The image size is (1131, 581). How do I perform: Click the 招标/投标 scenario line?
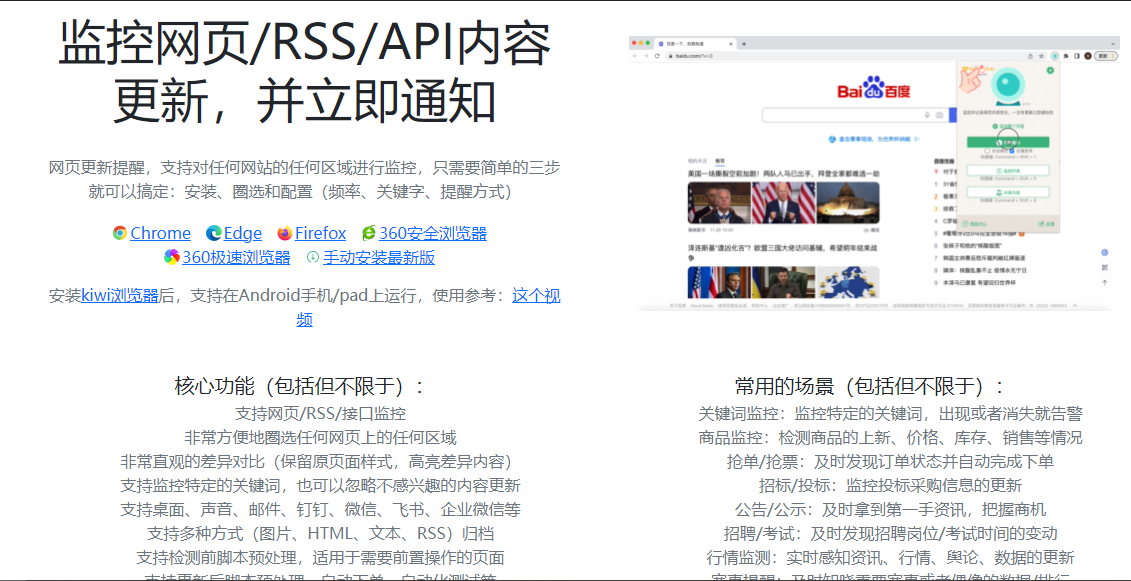tap(890, 485)
